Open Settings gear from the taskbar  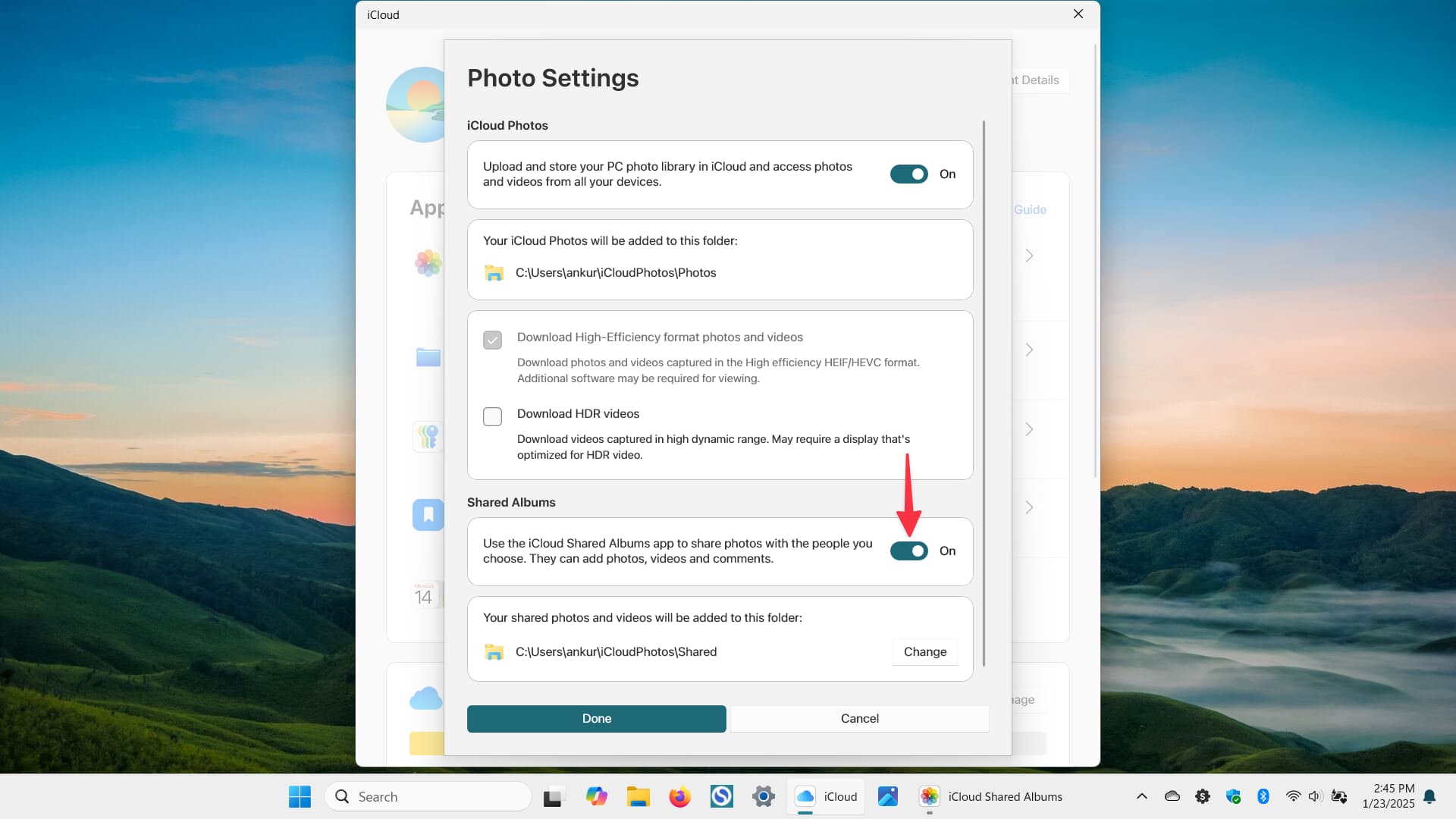coord(763,796)
